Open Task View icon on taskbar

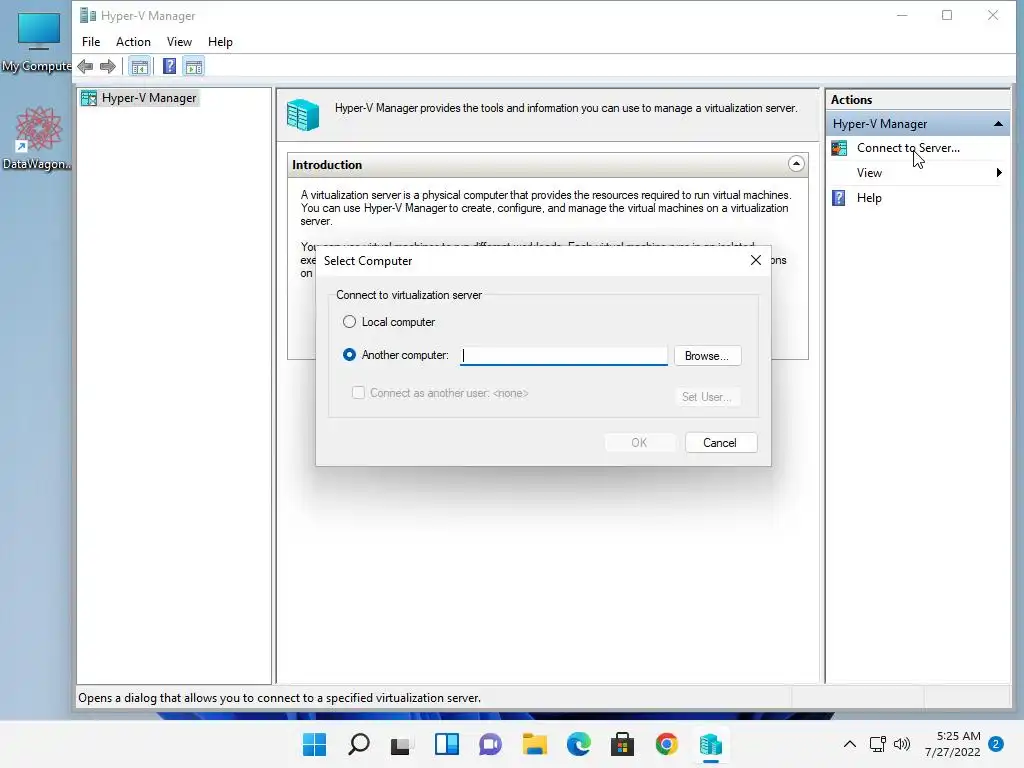[x=402, y=744]
